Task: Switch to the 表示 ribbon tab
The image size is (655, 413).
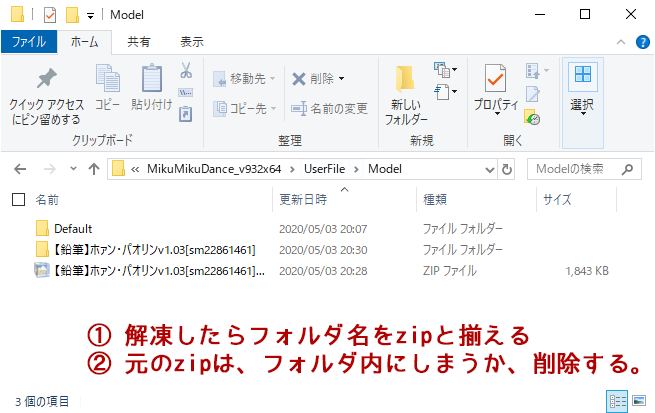Action: [191, 43]
